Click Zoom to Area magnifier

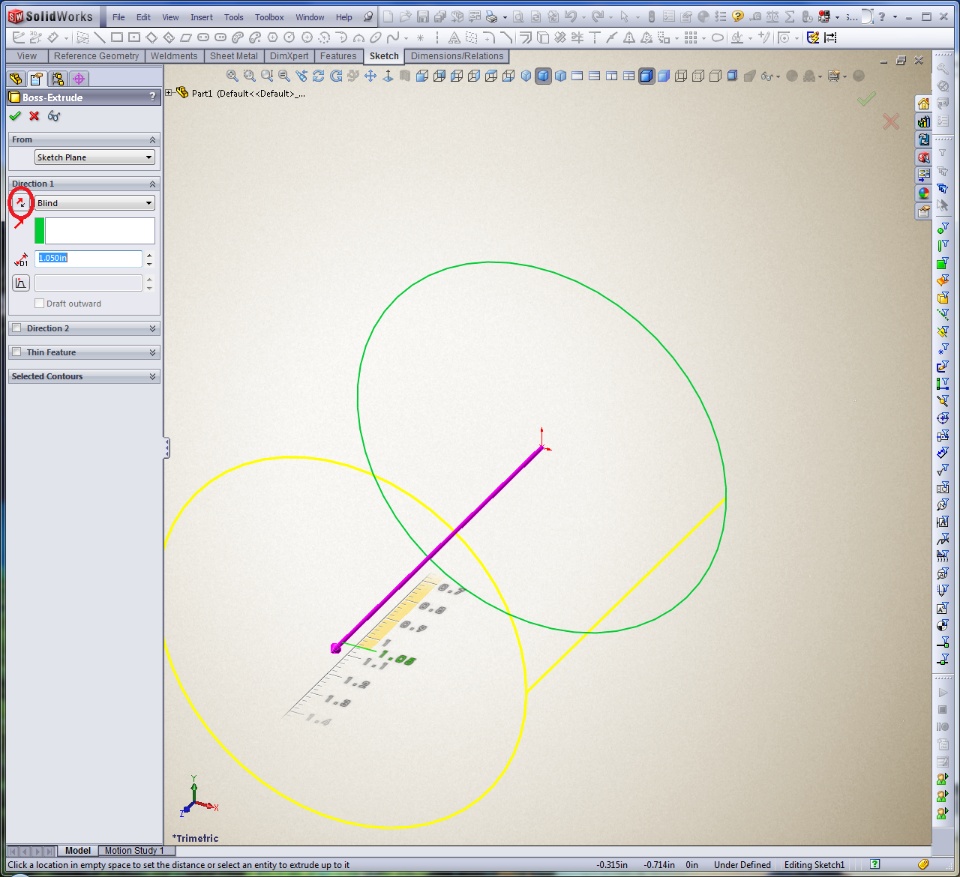click(249, 76)
